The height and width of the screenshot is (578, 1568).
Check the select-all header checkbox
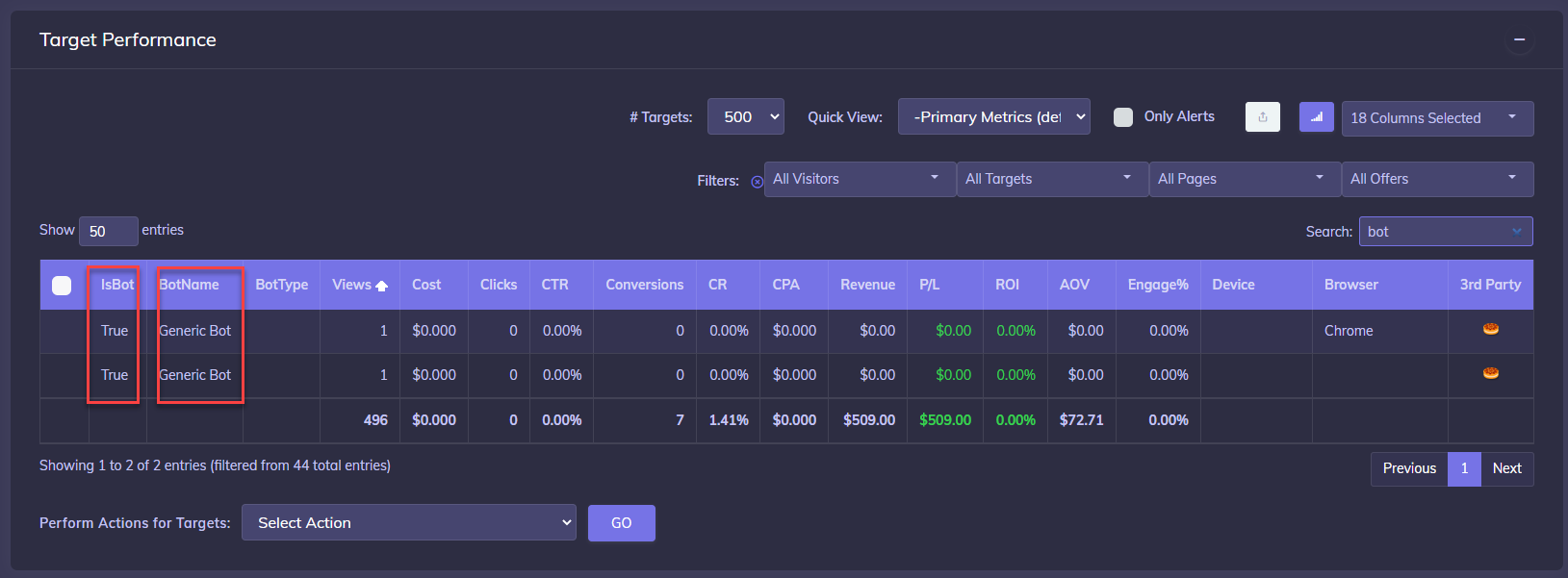coord(62,286)
